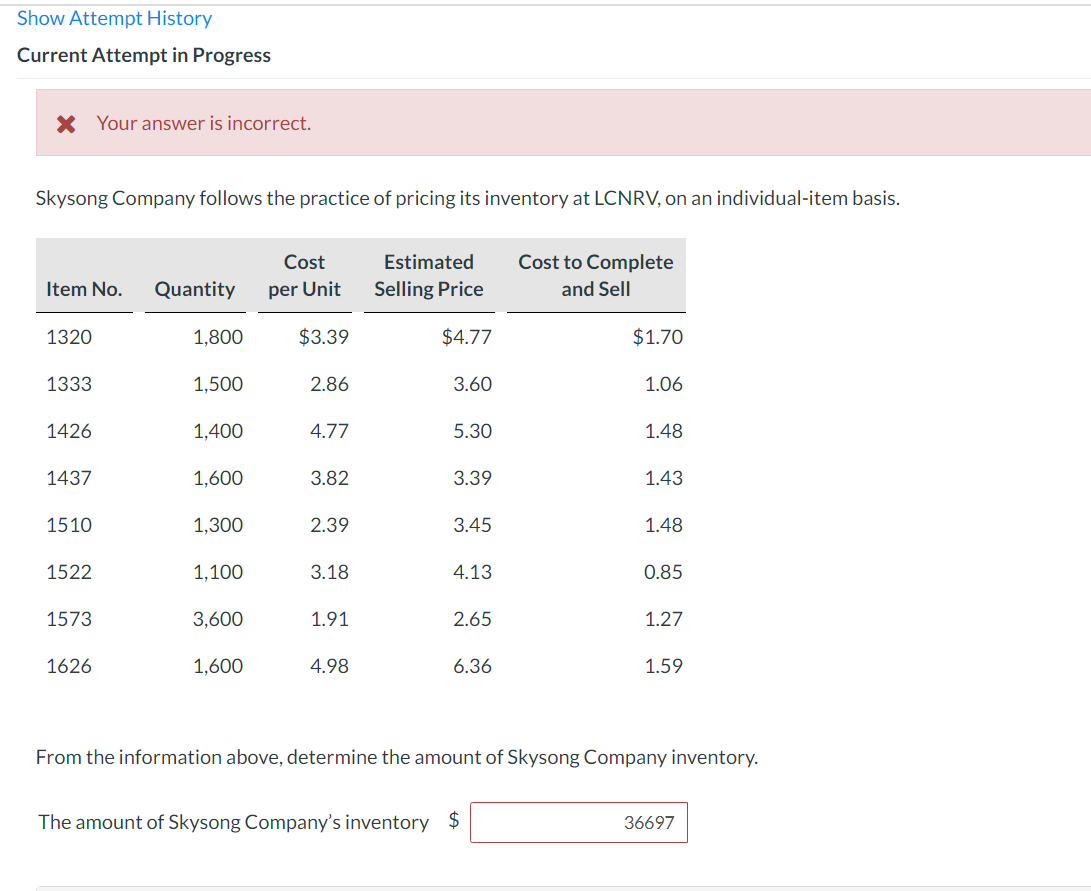This screenshot has height=891, width=1091.
Task: Click selling price 3.45 cell
Action: [472, 524]
